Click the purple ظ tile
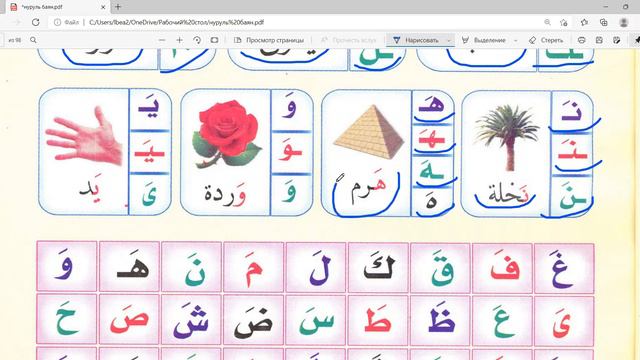640x360 pixels. [x=440, y=320]
